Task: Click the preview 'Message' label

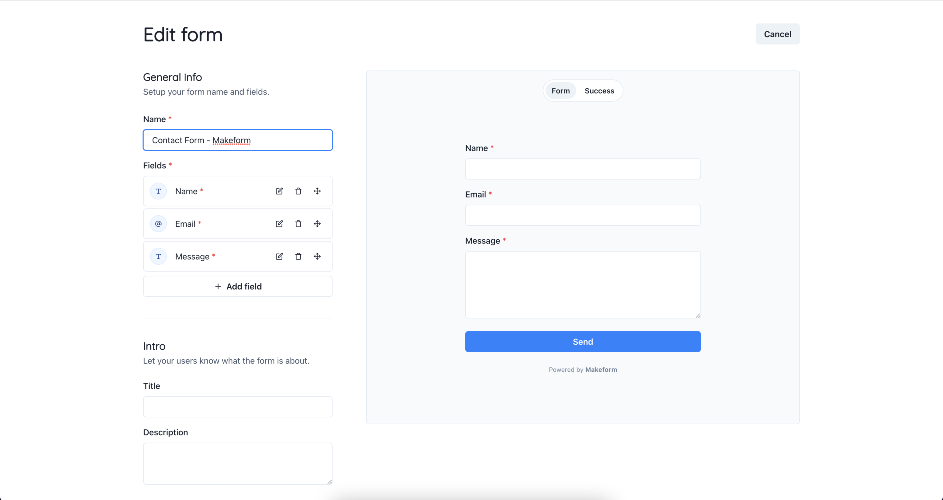Action: pyautogui.click(x=482, y=241)
